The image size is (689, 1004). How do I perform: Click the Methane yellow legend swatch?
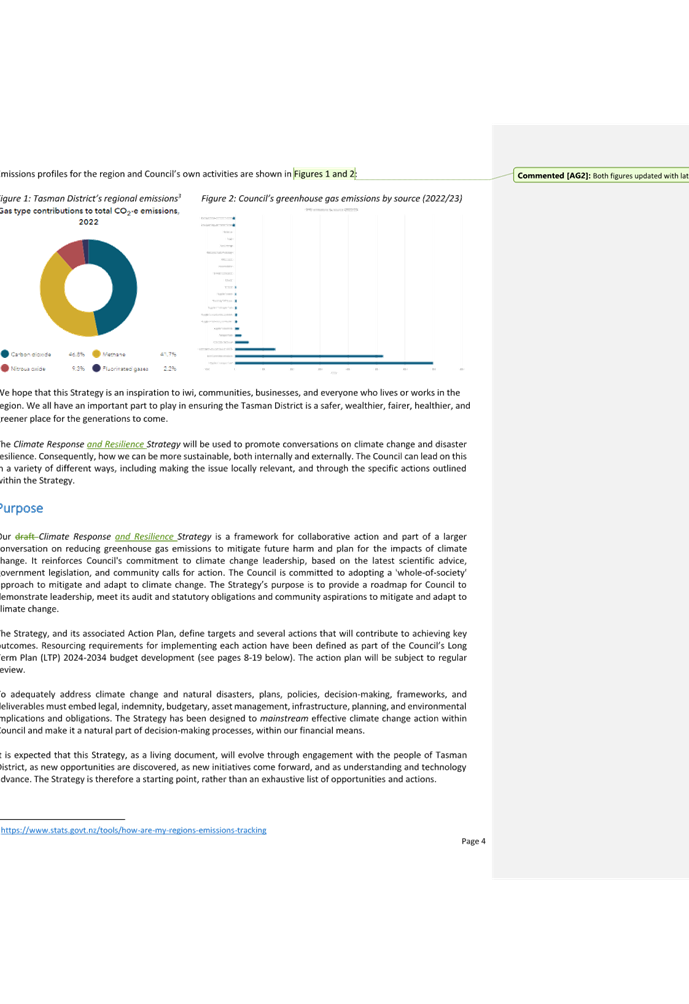click(97, 353)
